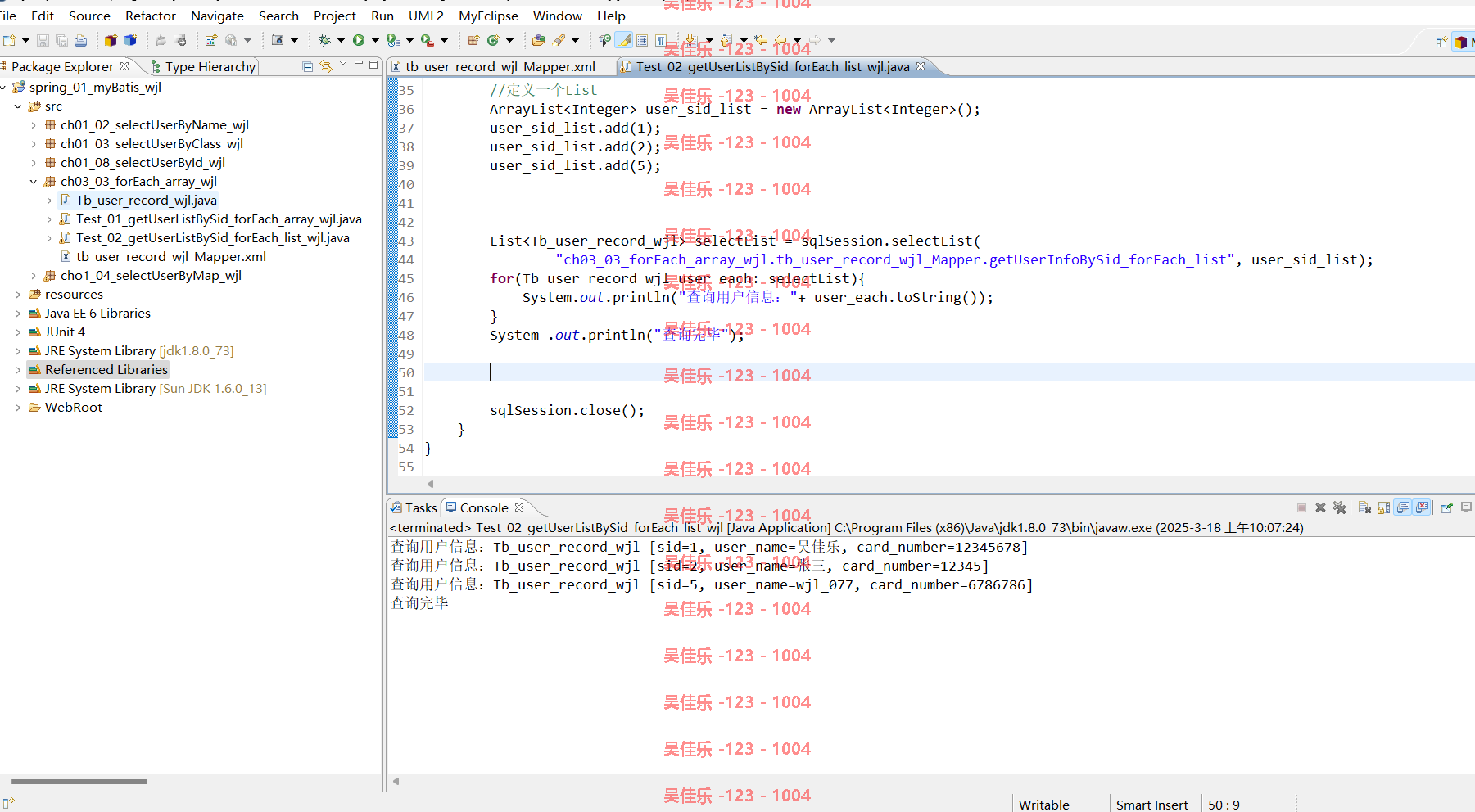This screenshot has width=1475, height=812.
Task: Select tb_user_record_wjl_Mapper.xml in Package Explorer
Action: (x=171, y=257)
